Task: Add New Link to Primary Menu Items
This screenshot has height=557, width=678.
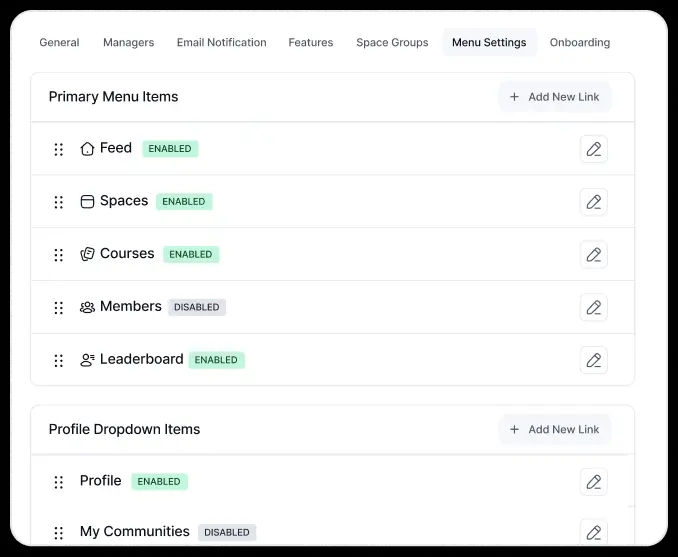Action: coord(555,97)
